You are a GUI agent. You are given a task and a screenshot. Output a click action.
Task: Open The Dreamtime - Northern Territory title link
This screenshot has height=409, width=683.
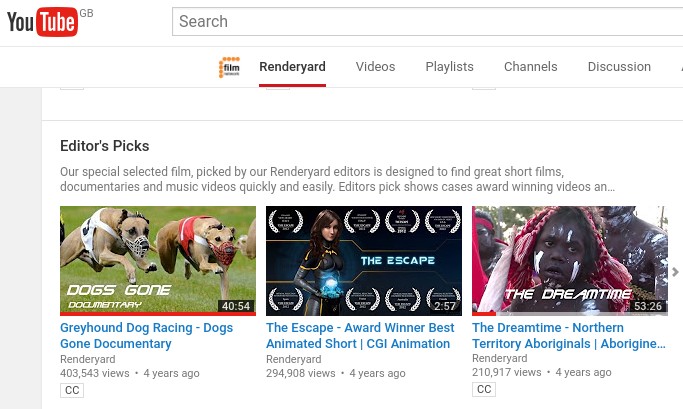tap(568, 335)
